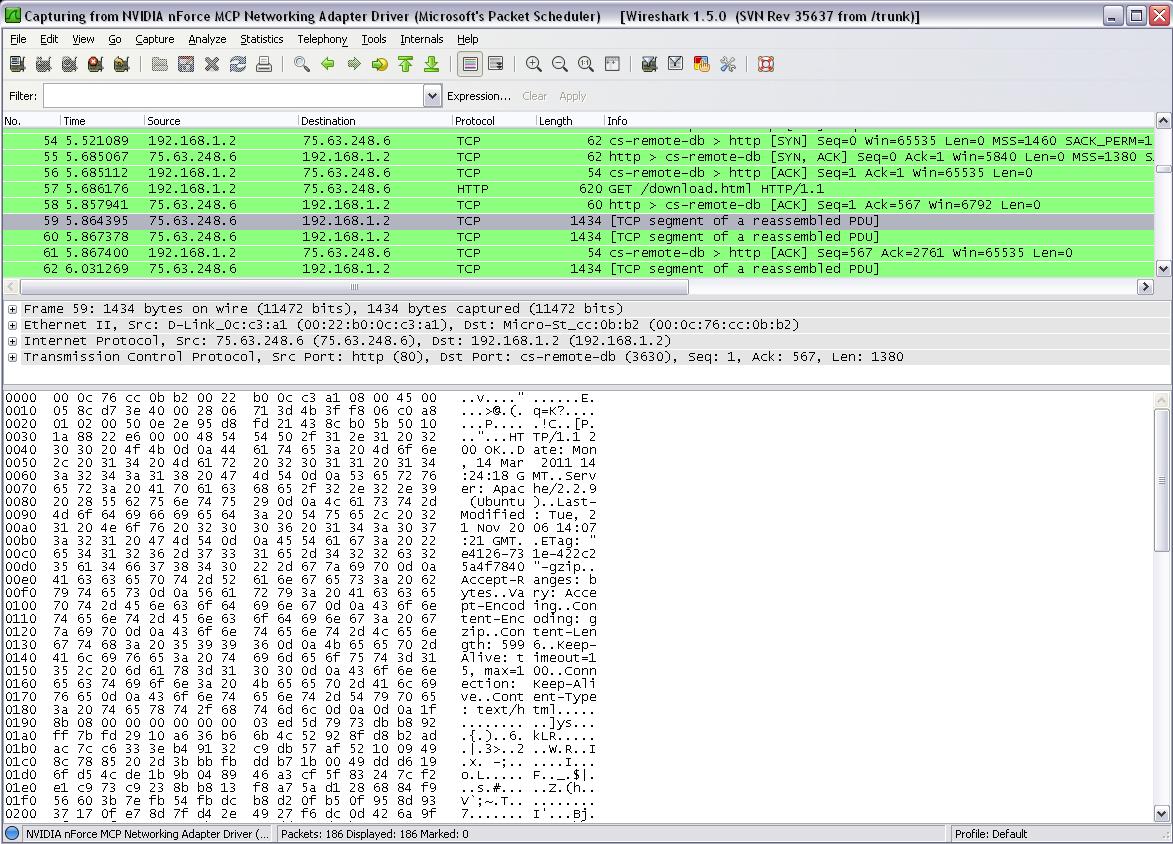Open the filter history dropdown

coord(431,95)
